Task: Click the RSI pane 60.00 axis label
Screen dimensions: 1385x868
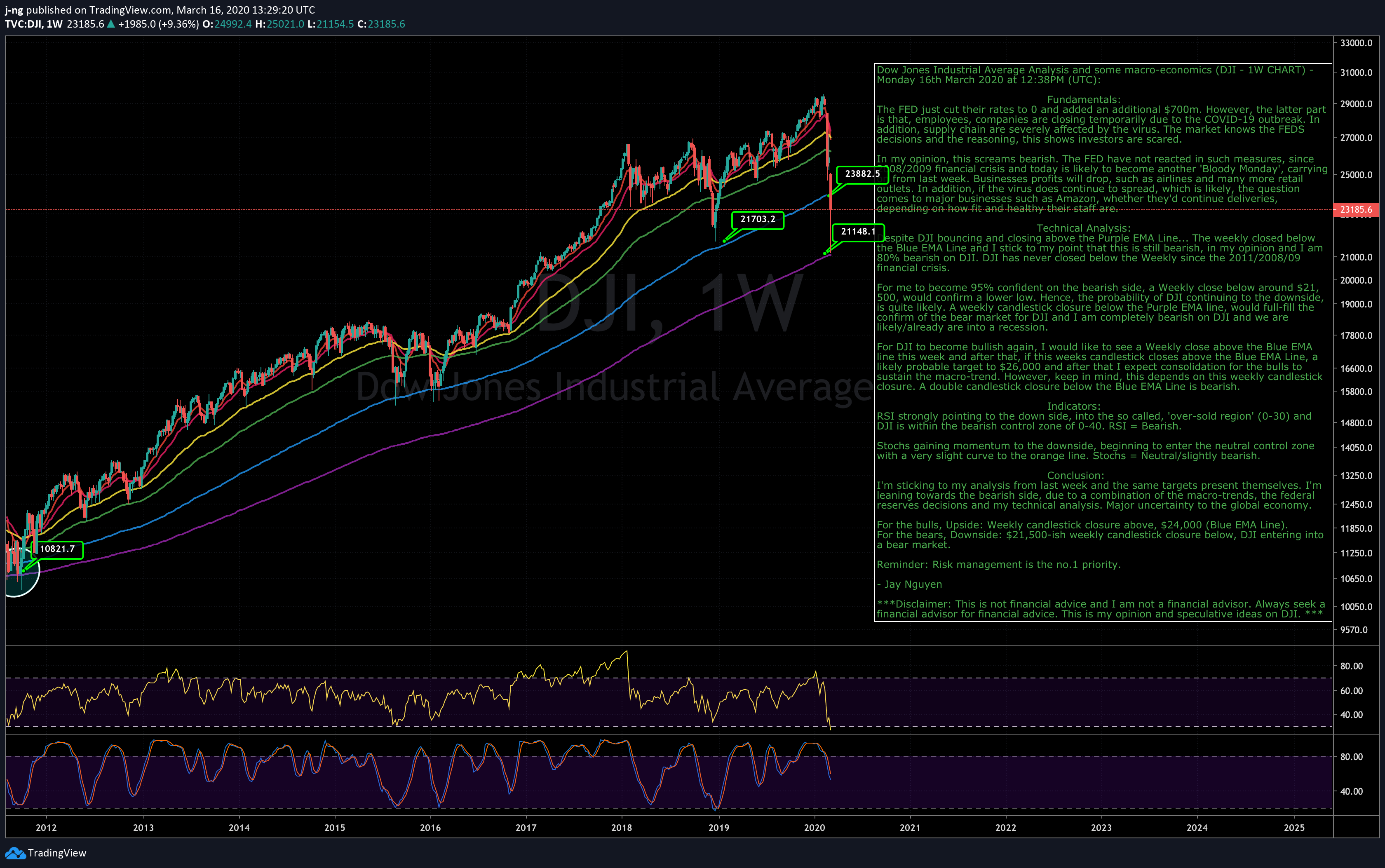Action: (1351, 691)
